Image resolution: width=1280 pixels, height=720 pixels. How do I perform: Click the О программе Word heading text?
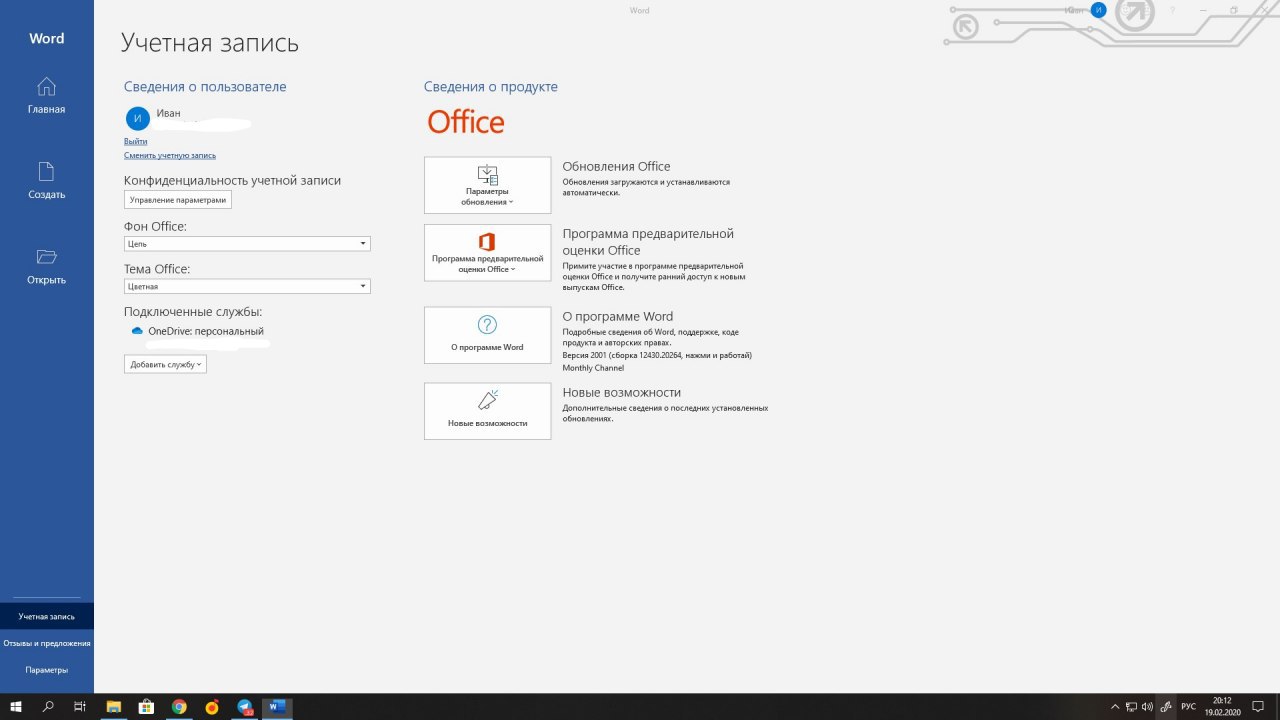618,317
